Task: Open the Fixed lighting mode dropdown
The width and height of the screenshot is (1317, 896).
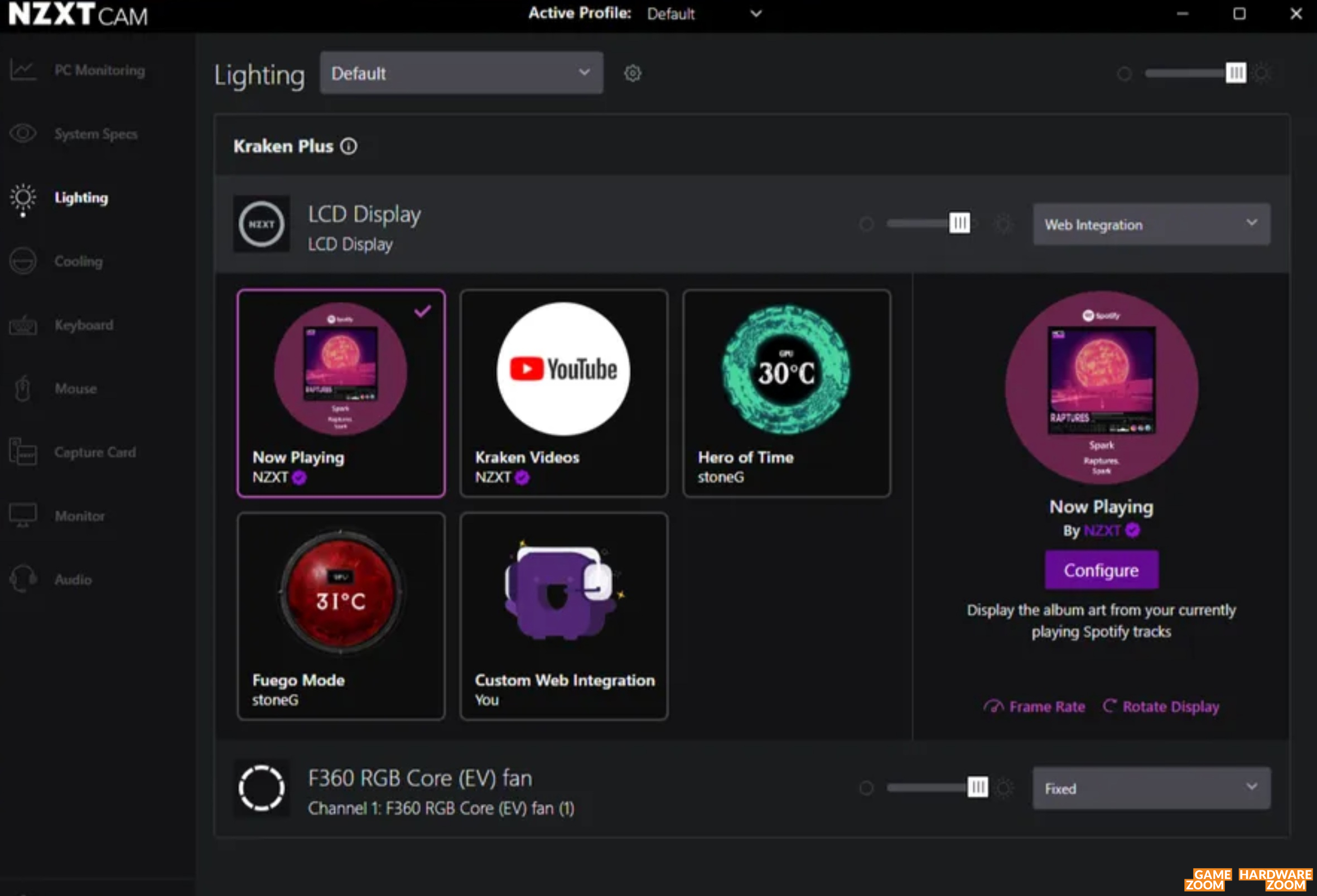Action: [x=1151, y=788]
